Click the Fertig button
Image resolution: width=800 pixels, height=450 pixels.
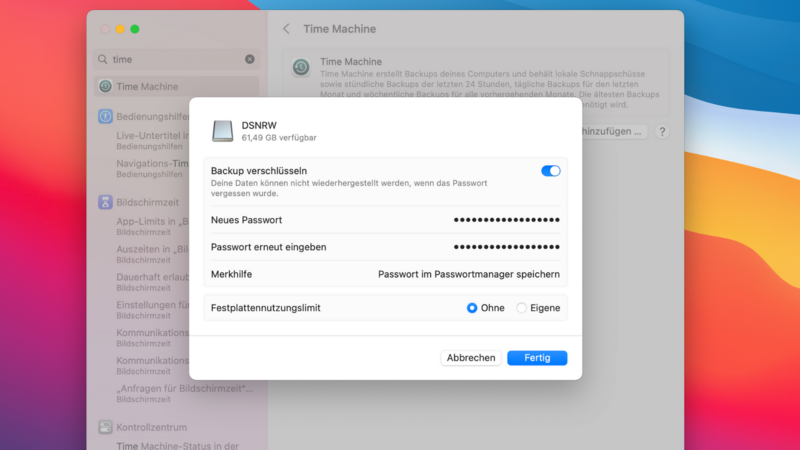click(537, 358)
